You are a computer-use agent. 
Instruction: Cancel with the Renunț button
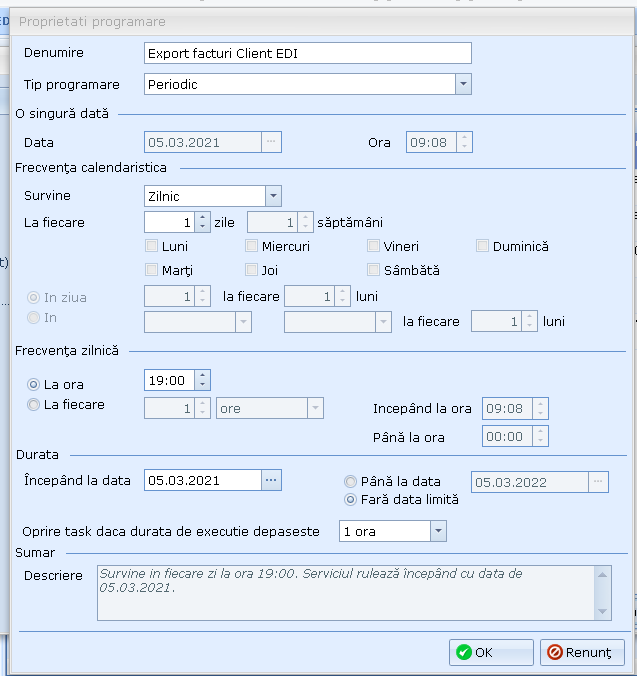(582, 652)
